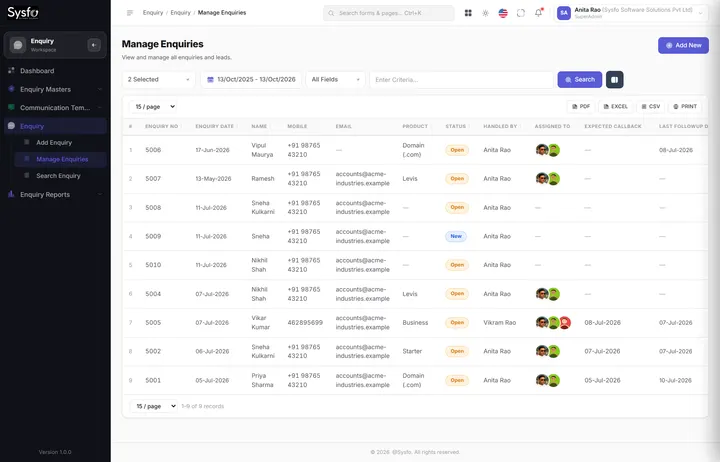Change bottom 15 / page selector
Screen dimensions: 720x462
(154, 406)
